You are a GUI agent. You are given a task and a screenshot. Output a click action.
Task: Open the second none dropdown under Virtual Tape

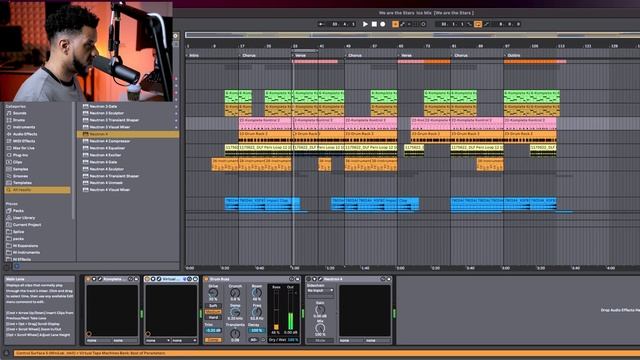click(184, 340)
